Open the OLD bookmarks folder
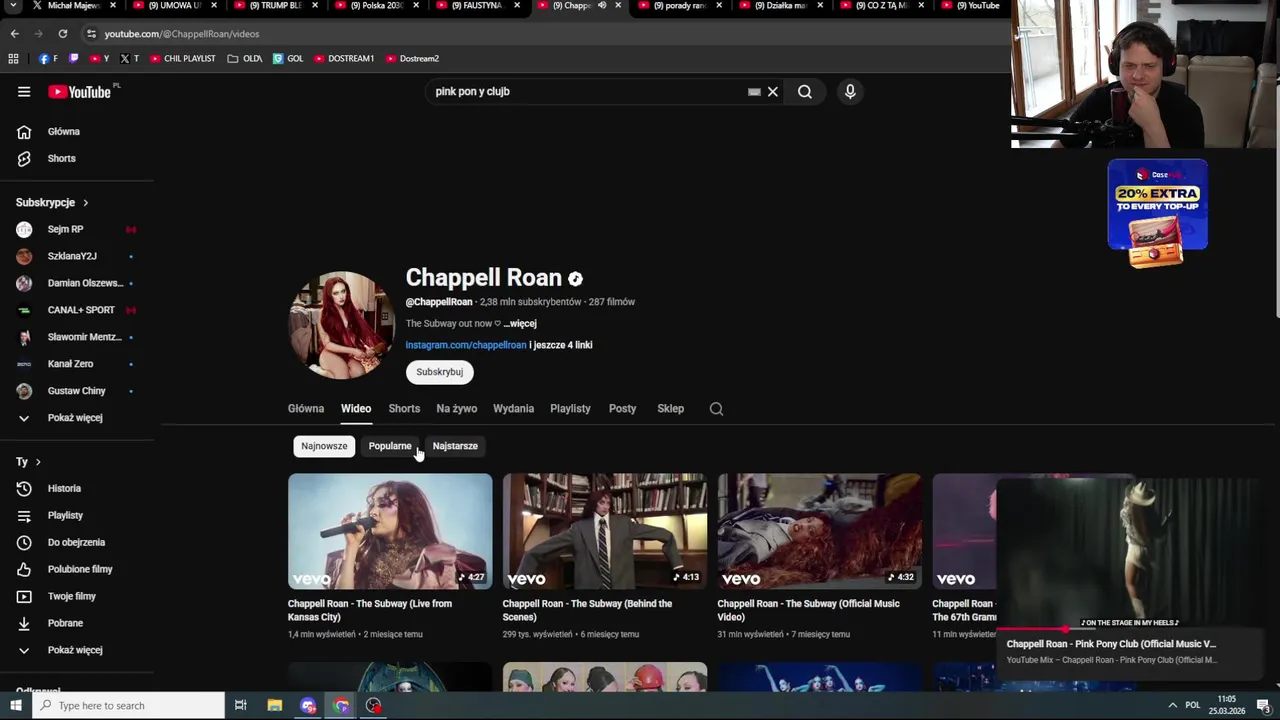The image size is (1280, 720). point(245,59)
